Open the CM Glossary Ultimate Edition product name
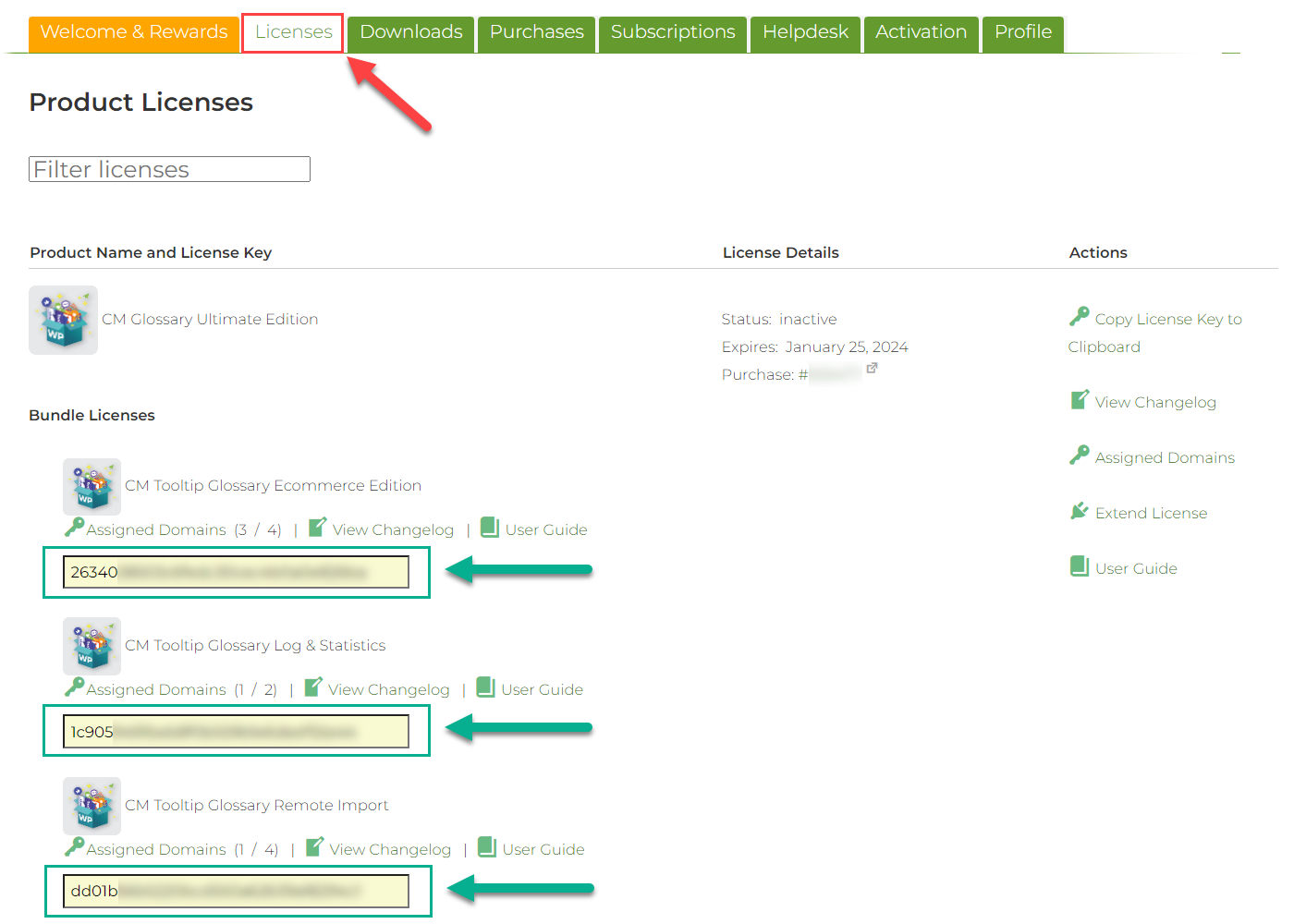 [x=210, y=320]
